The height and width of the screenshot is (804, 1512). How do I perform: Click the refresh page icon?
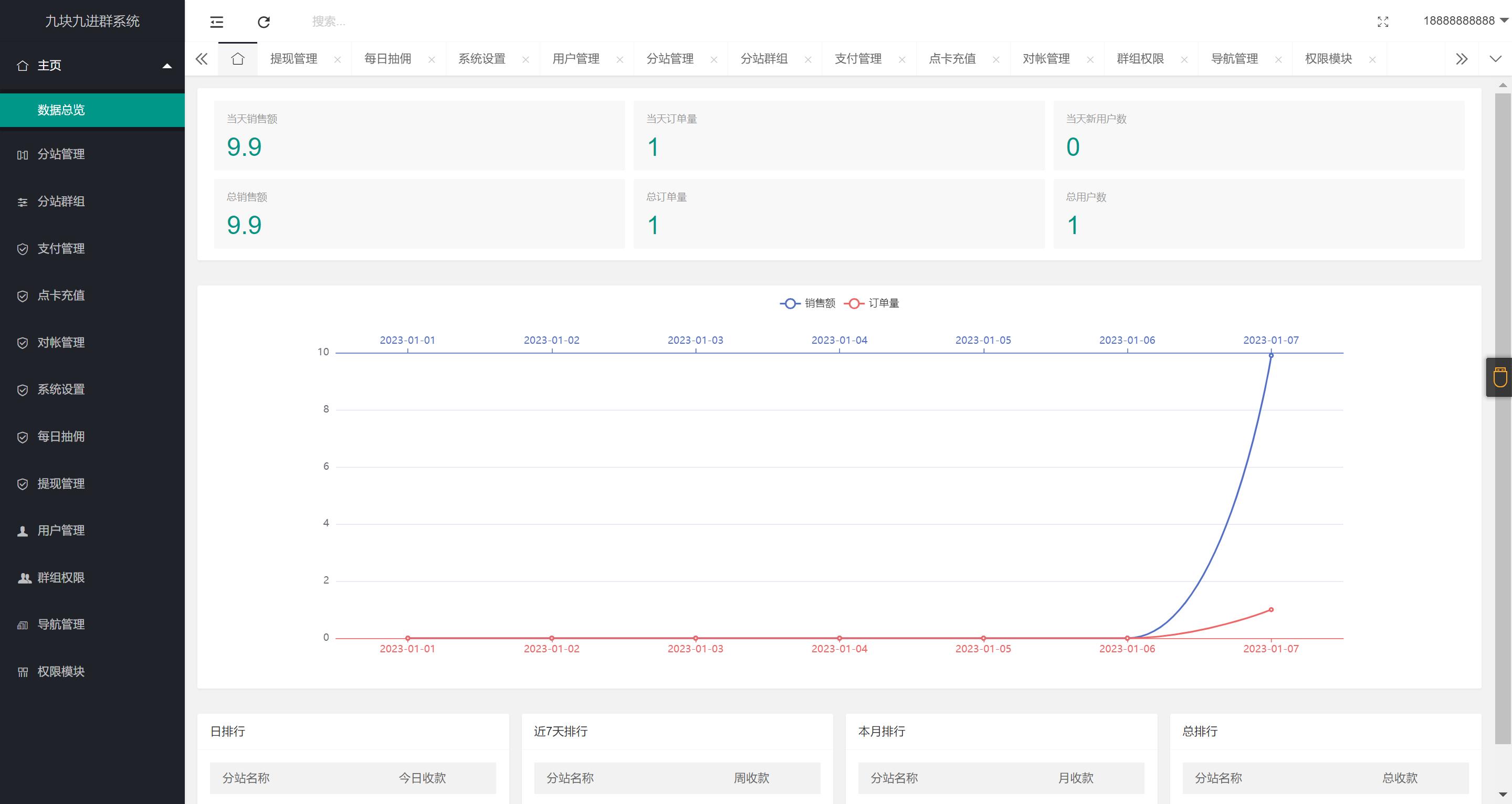pyautogui.click(x=264, y=22)
